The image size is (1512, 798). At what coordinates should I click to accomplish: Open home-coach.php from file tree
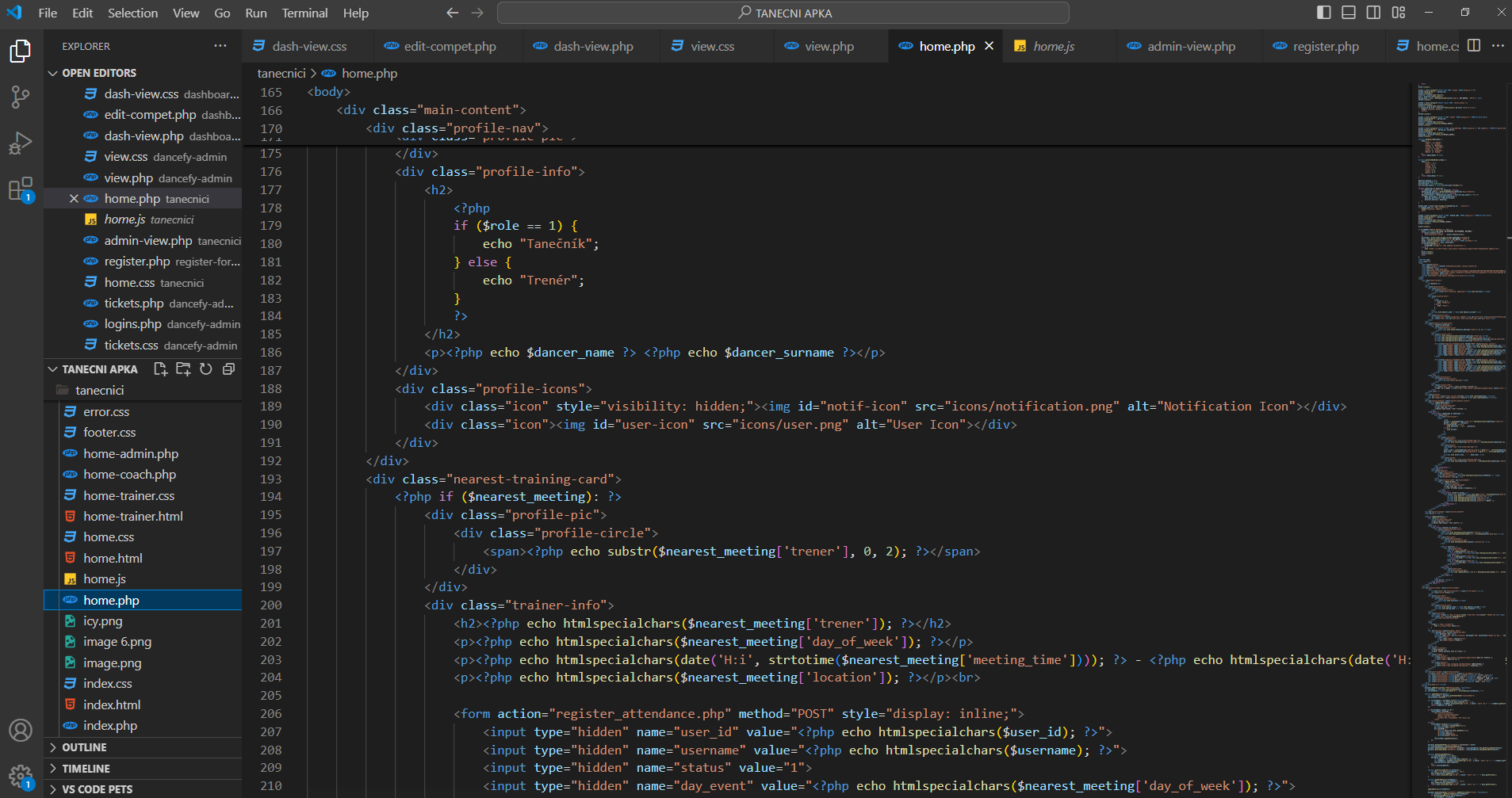click(143, 475)
